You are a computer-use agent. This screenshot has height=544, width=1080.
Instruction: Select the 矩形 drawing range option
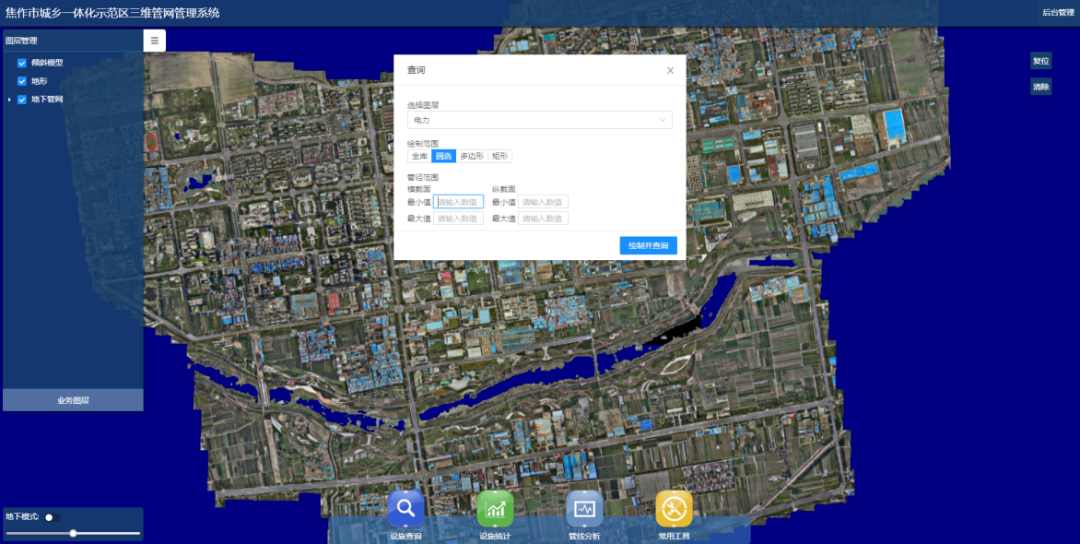click(x=500, y=156)
